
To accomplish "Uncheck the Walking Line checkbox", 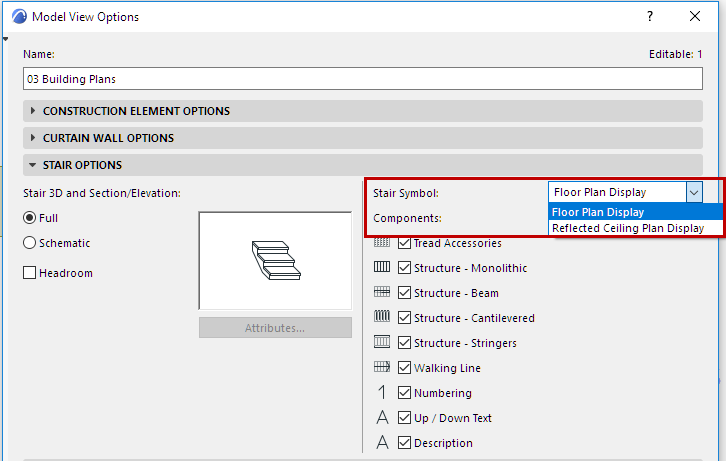I will (405, 368).
